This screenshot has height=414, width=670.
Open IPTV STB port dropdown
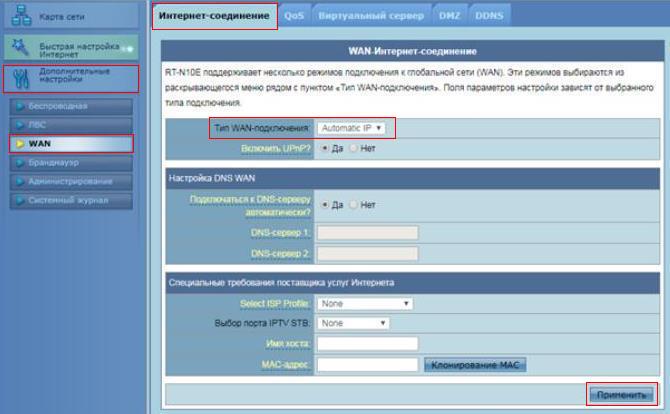click(x=353, y=323)
